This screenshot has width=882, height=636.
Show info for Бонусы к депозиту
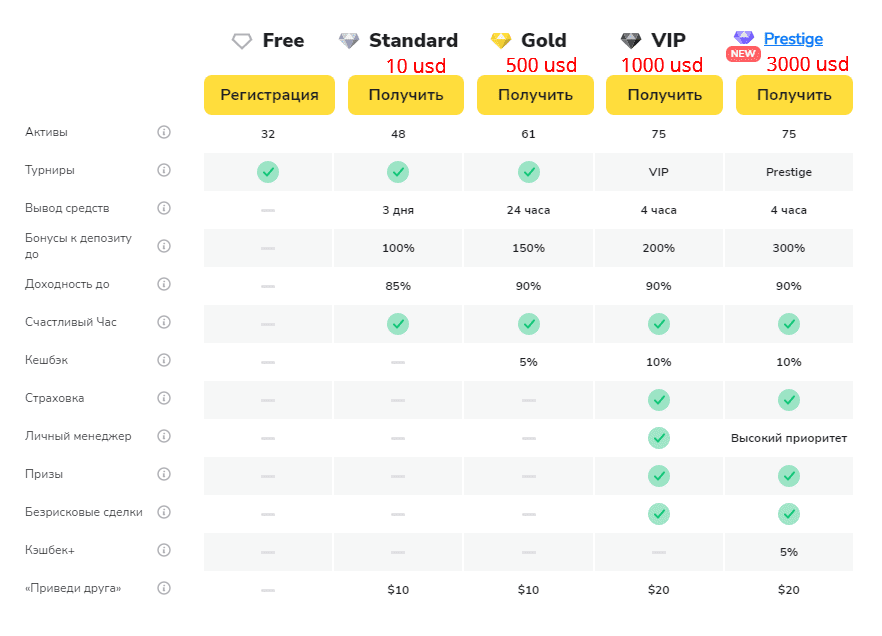coord(164,246)
